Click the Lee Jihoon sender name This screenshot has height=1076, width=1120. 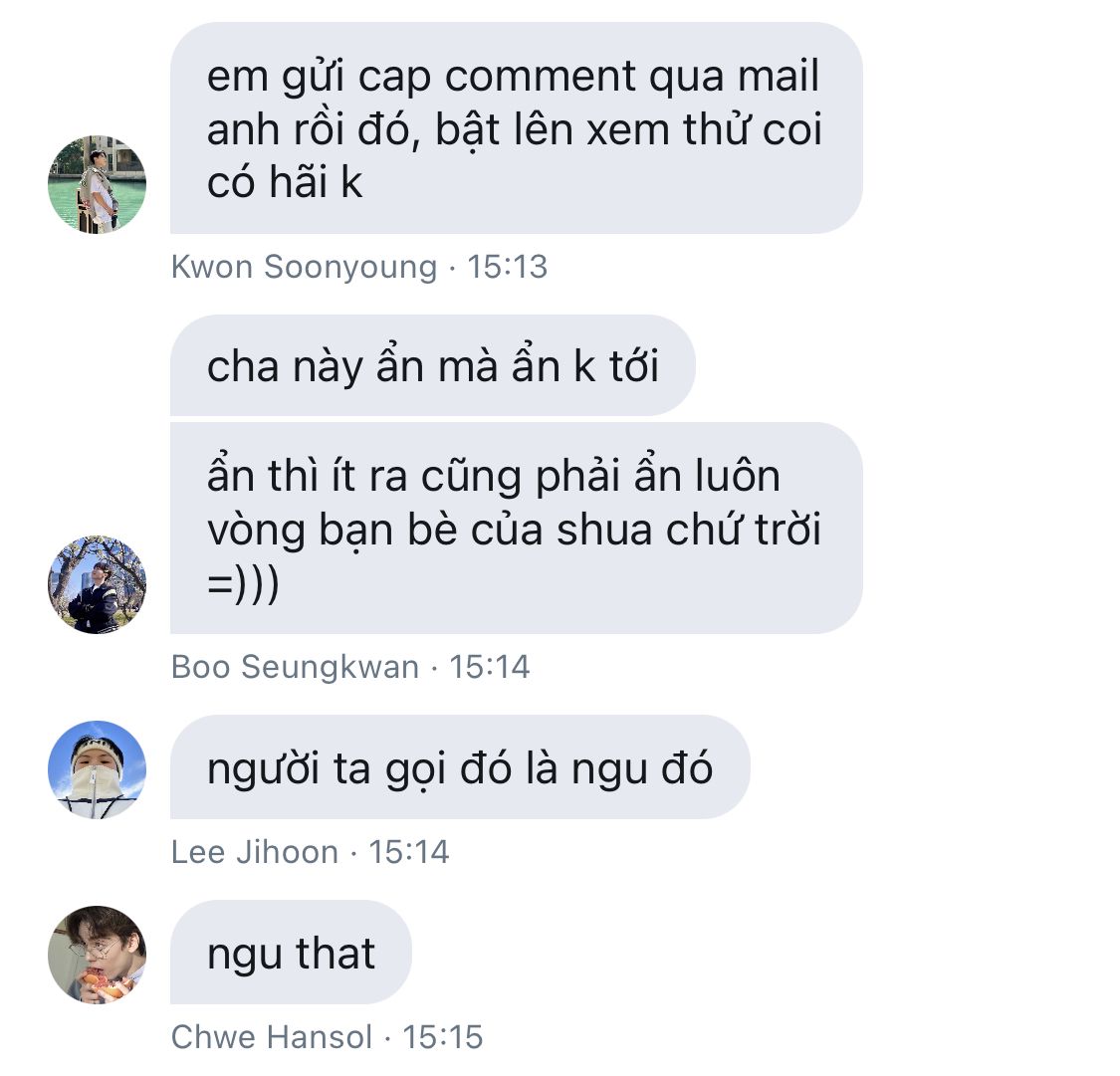pyautogui.click(x=254, y=852)
